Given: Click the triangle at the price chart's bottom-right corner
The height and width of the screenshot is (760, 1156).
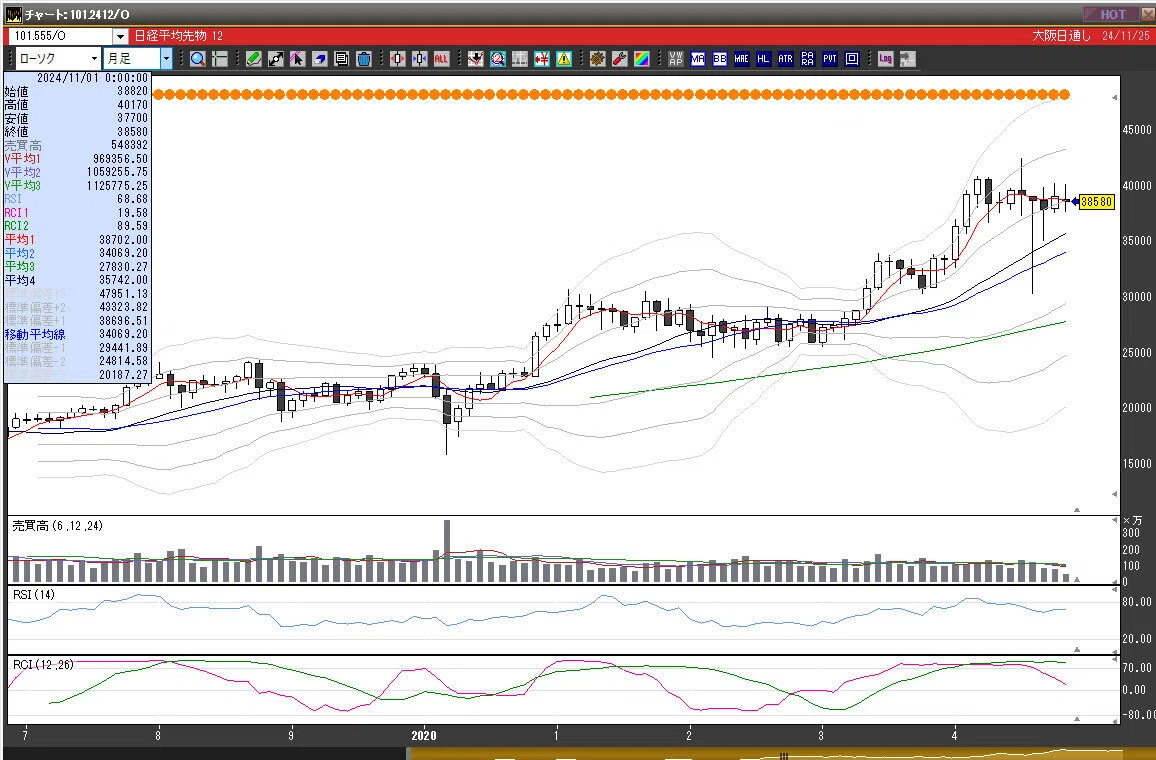Looking at the screenshot, I should [x=1077, y=509].
